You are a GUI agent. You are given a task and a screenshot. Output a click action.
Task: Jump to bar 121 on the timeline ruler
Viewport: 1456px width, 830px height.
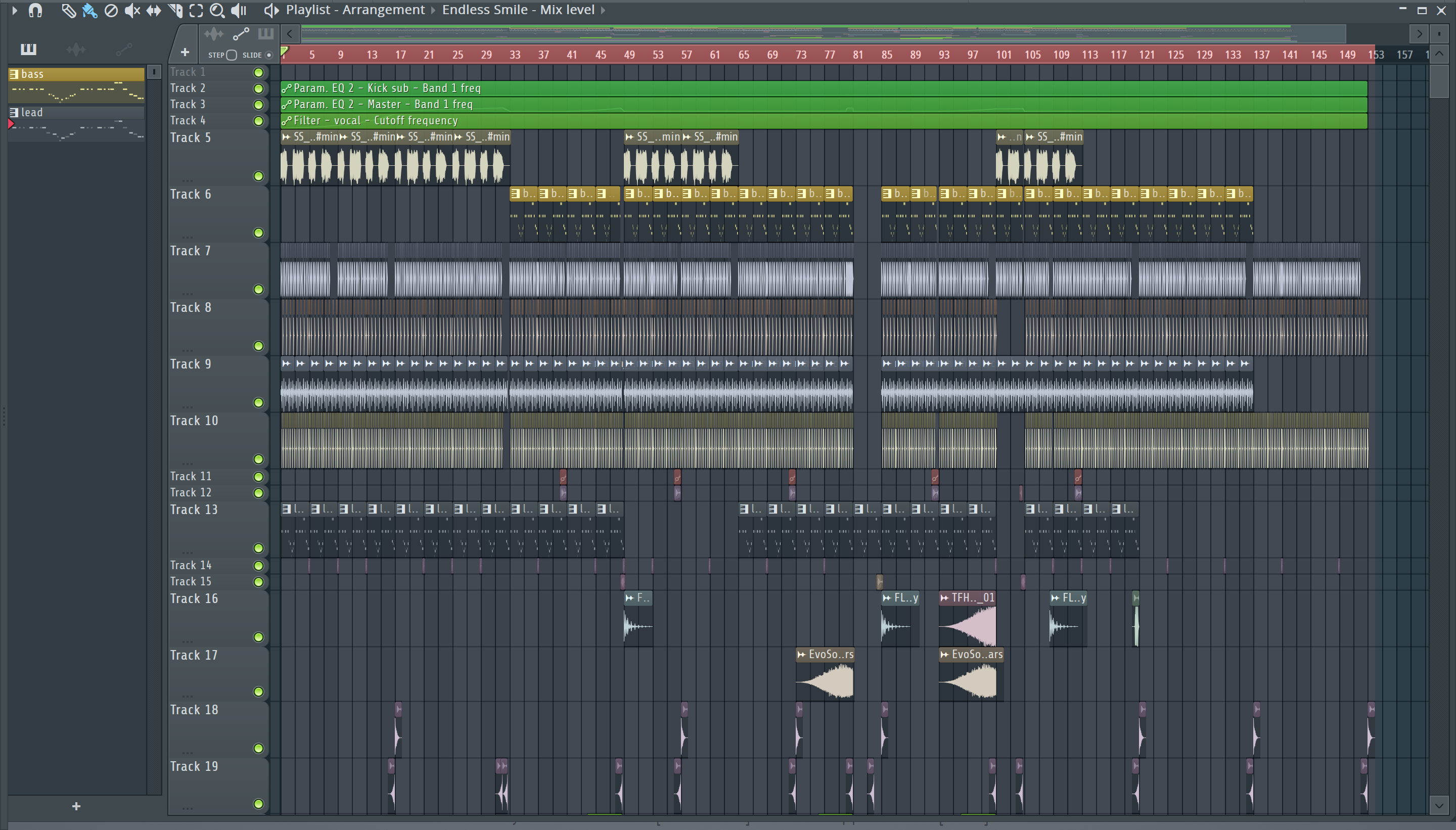click(1147, 55)
